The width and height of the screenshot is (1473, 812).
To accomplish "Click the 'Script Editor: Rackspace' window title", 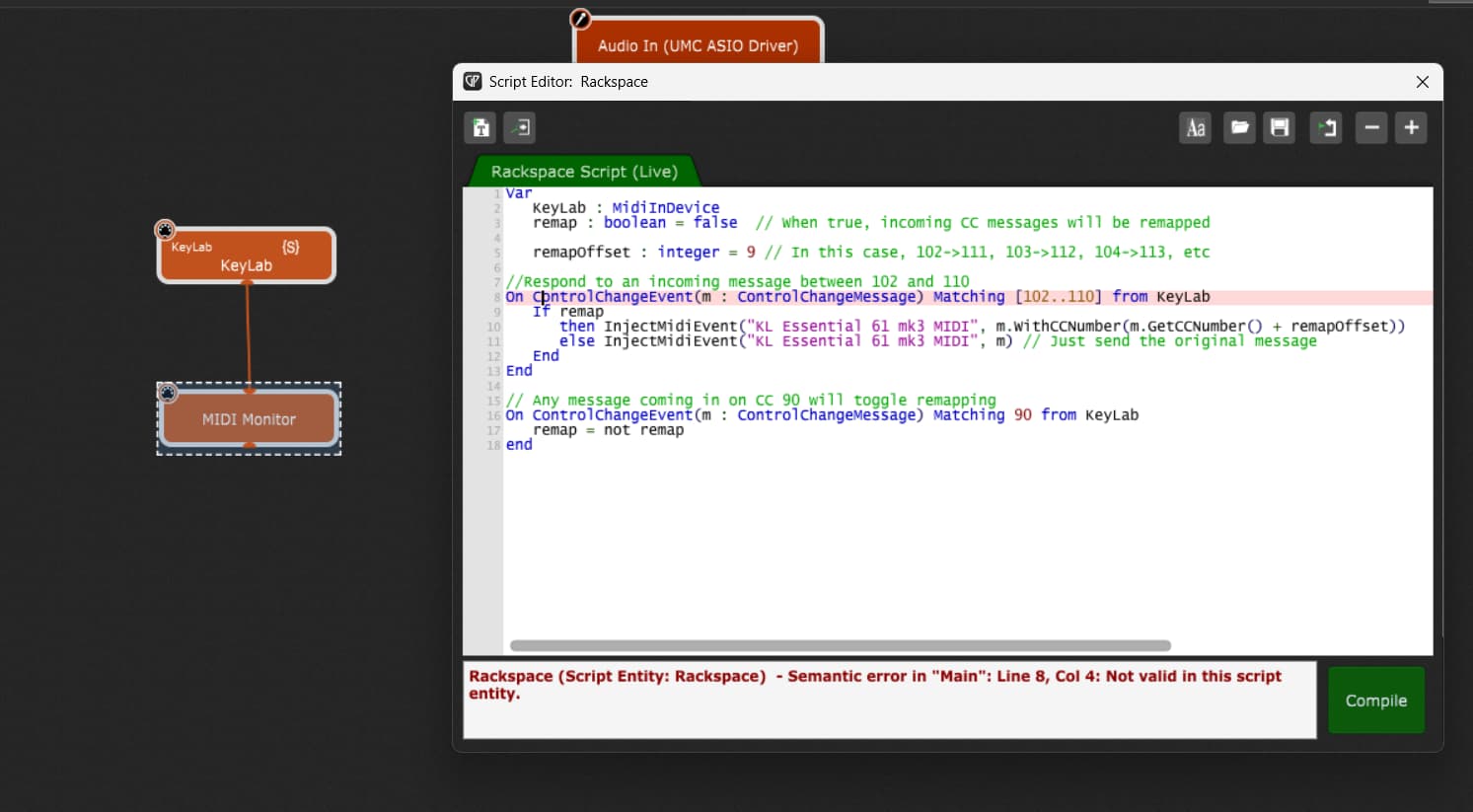I will 568,82.
